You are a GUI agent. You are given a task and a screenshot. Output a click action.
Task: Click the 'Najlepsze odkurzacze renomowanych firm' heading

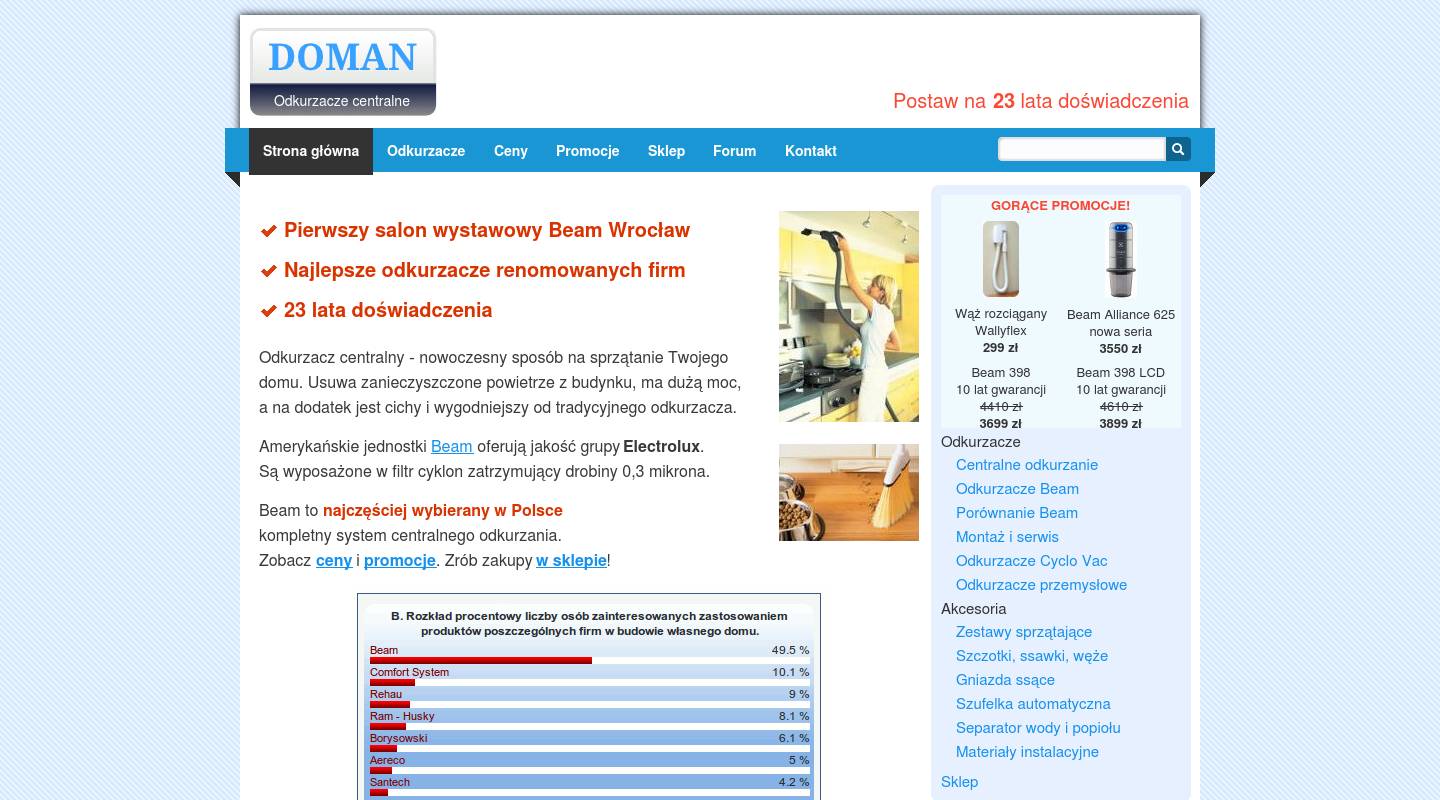[x=485, y=270]
